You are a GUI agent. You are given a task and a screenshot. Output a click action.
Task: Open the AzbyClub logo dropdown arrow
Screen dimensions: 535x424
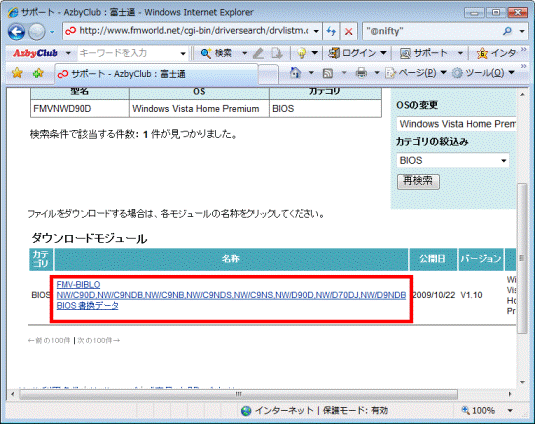point(68,53)
